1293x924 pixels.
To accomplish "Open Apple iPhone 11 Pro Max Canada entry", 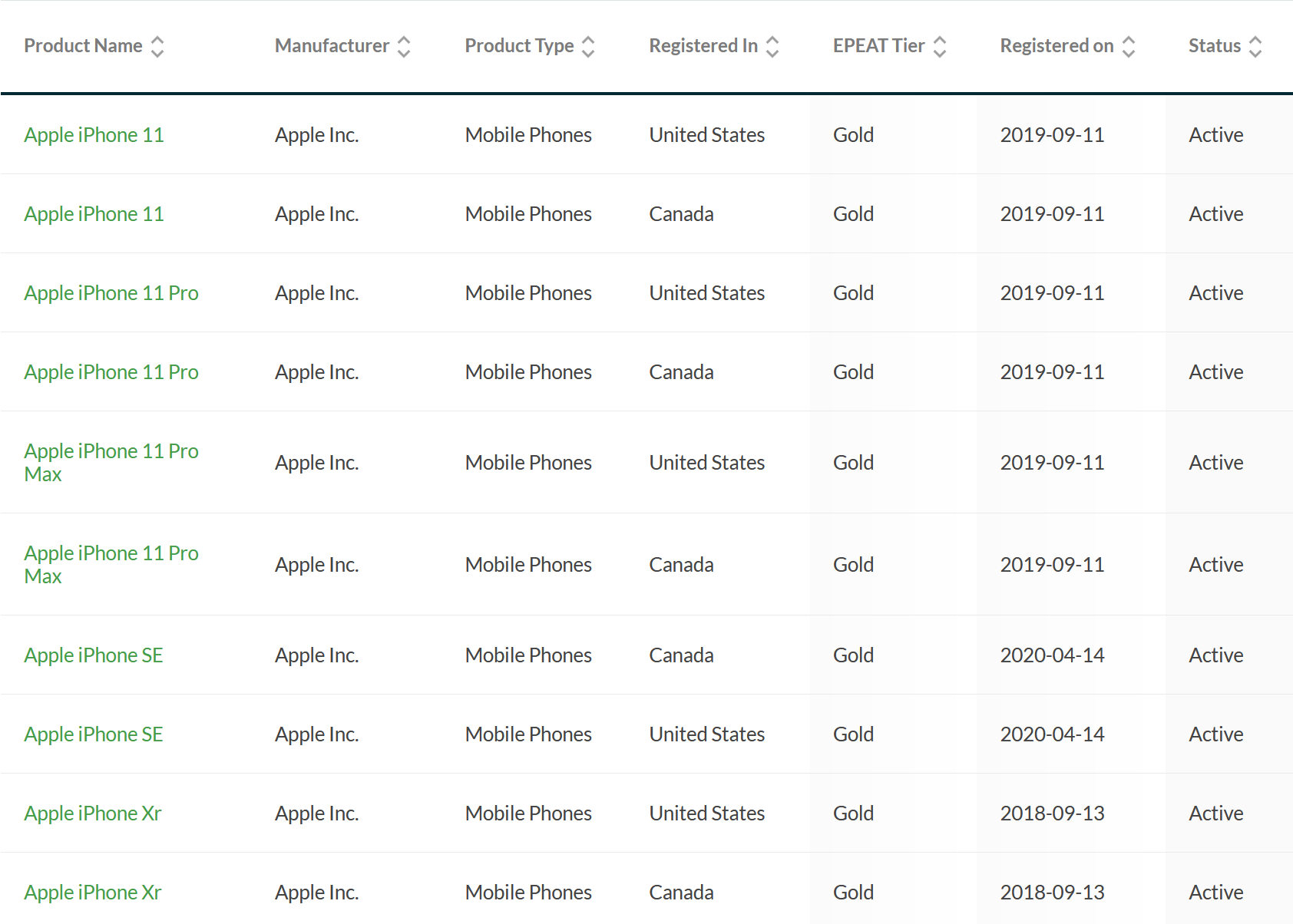I will click(x=111, y=565).
